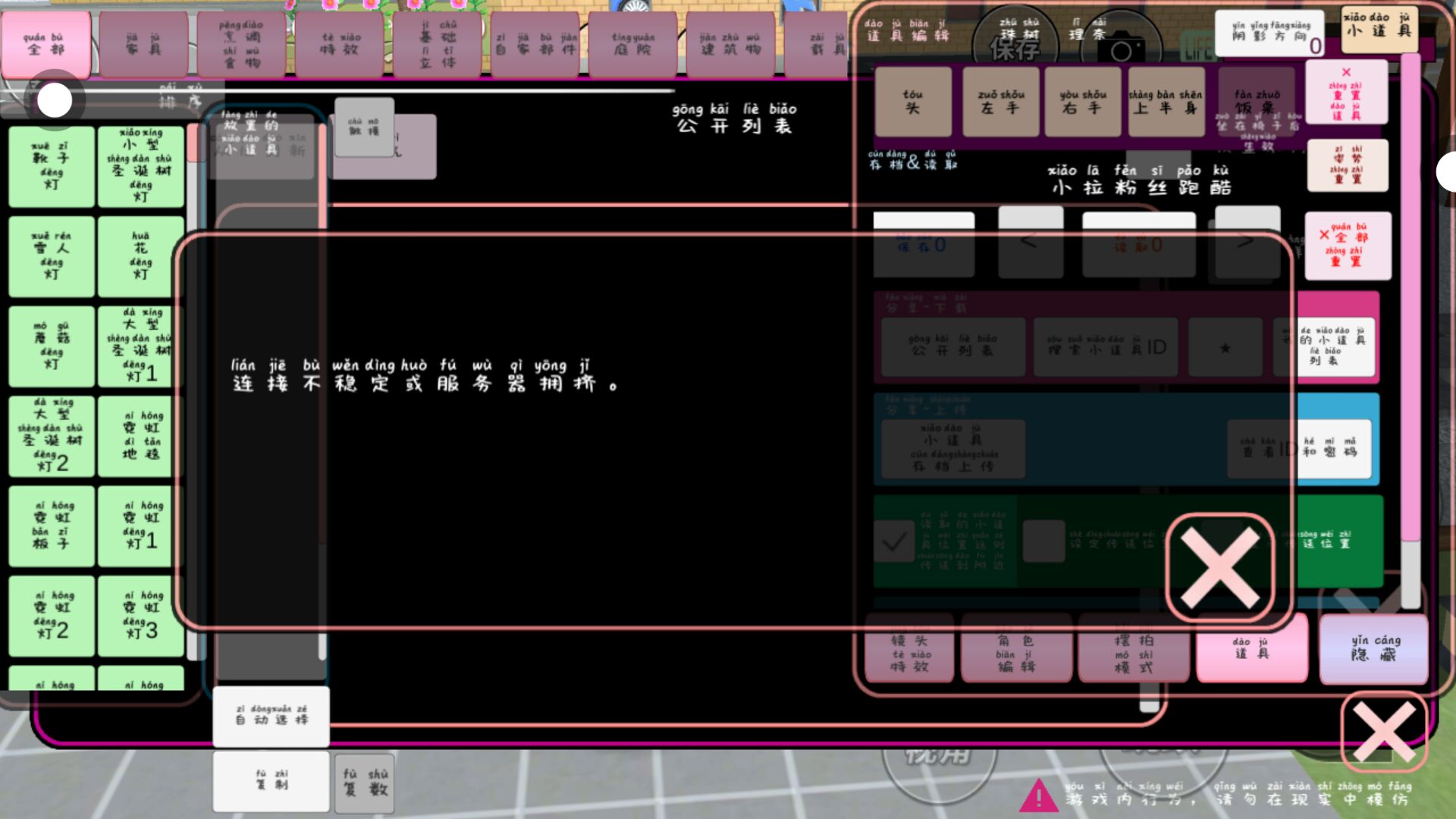Pick the 蘑菇灯 mushroom lamp item
The width and height of the screenshot is (1456, 819).
point(52,347)
